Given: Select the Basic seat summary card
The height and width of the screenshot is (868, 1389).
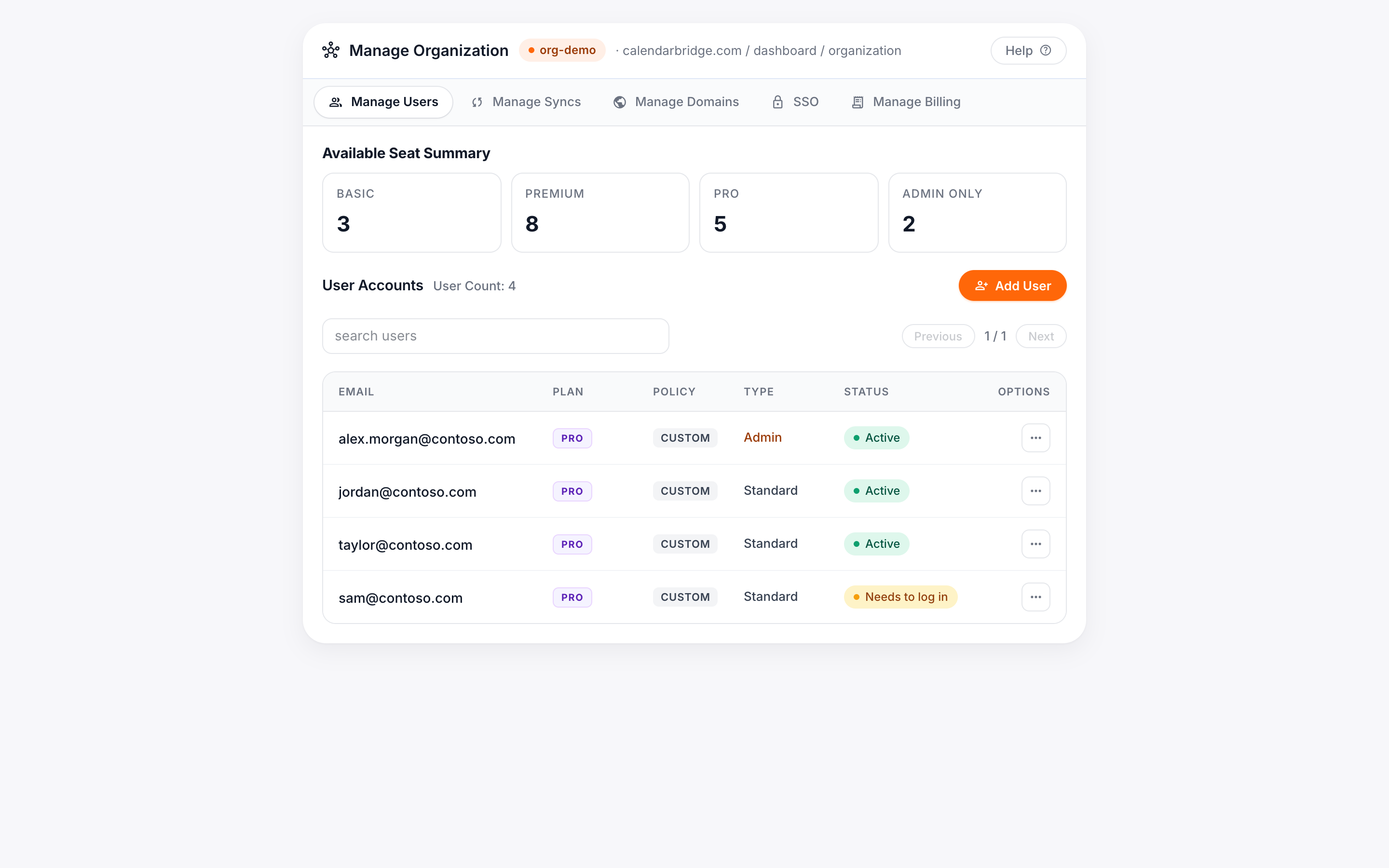Looking at the screenshot, I should point(411,212).
